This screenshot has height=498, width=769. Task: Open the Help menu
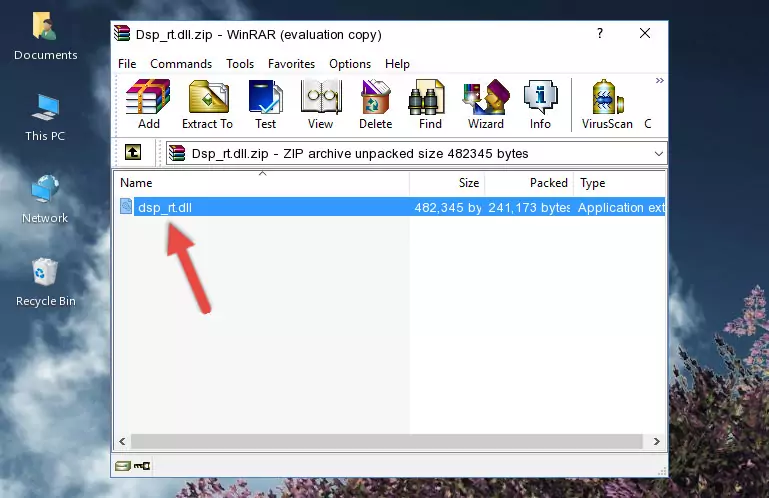pyautogui.click(x=397, y=64)
